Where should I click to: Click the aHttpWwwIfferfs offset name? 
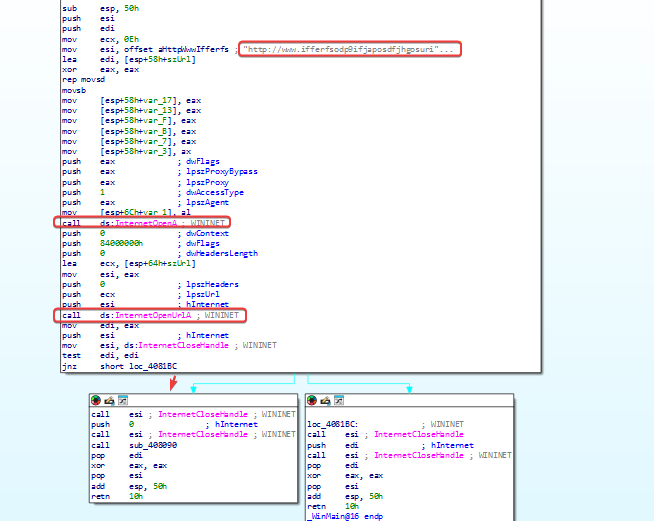point(194,49)
